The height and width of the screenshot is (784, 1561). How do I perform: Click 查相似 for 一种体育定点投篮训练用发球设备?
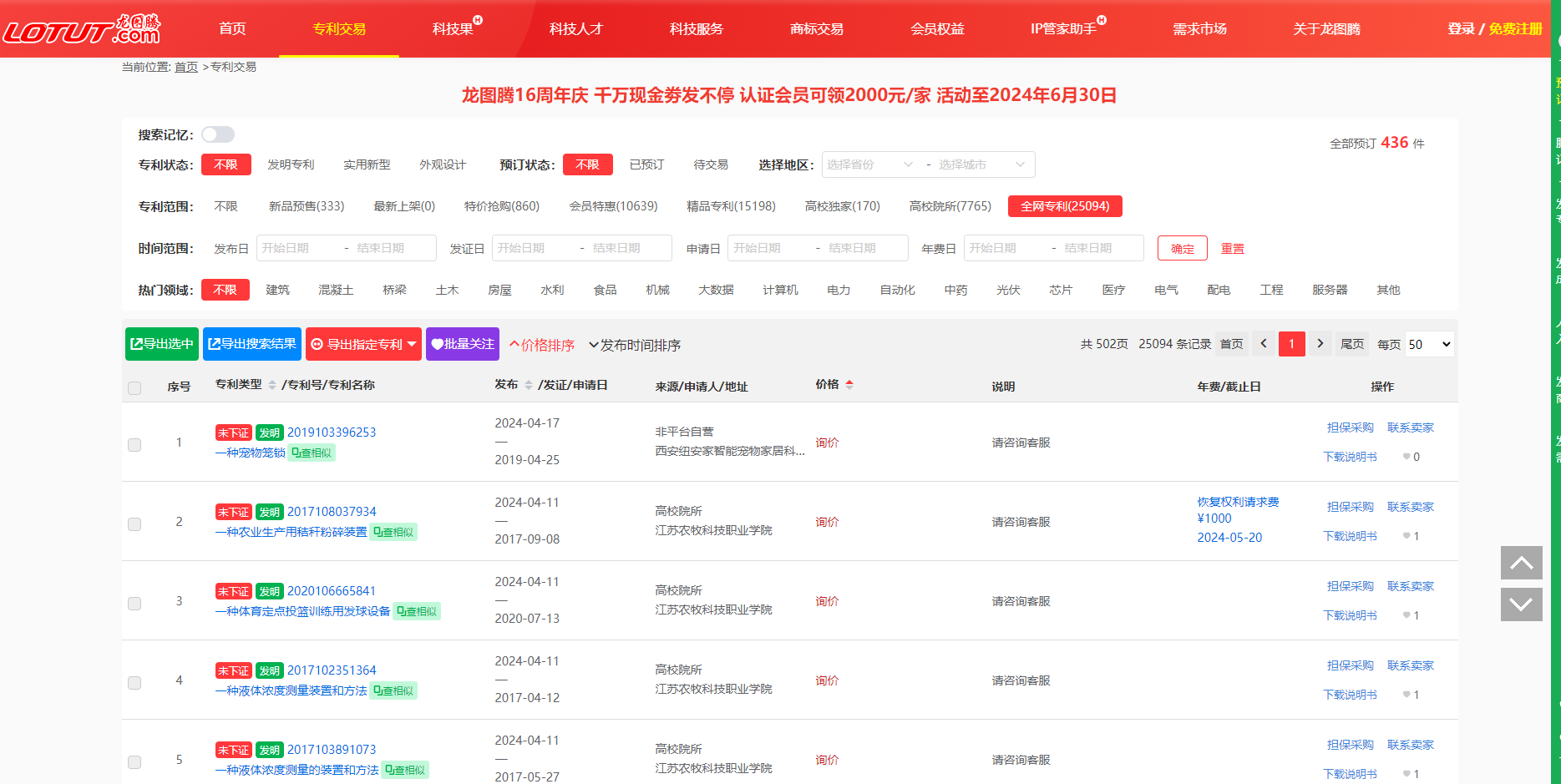coord(417,611)
